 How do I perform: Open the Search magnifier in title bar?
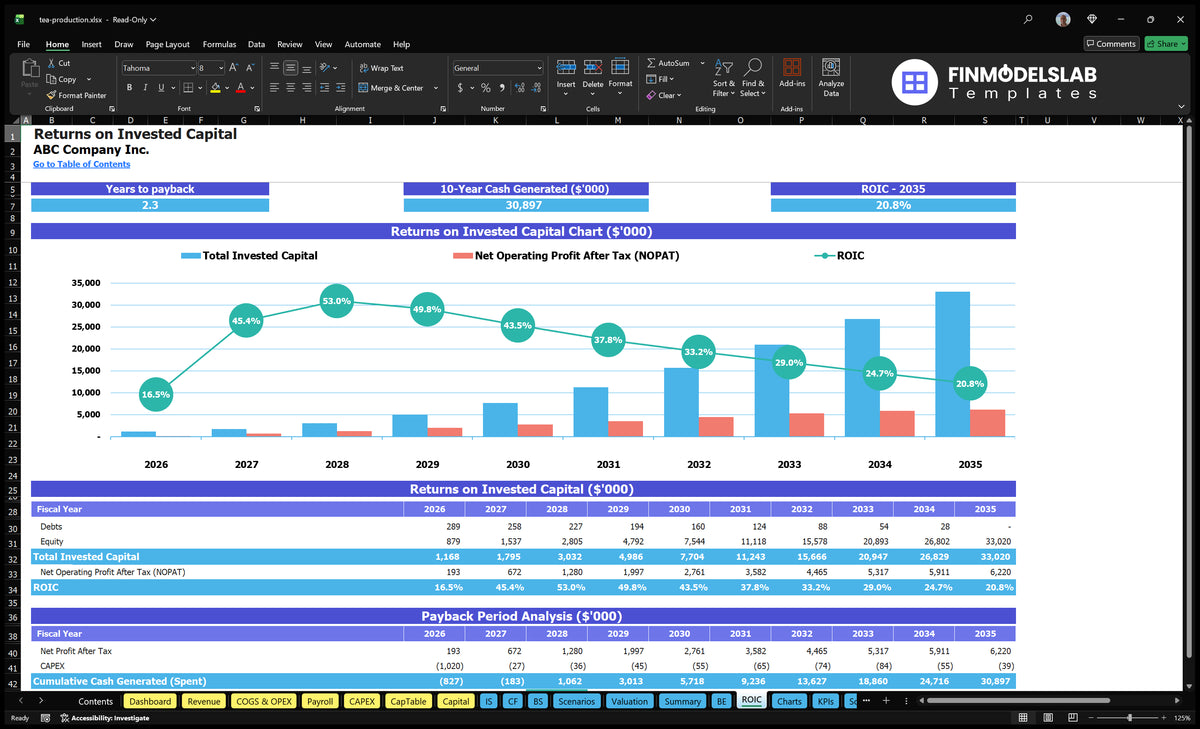coord(1029,19)
